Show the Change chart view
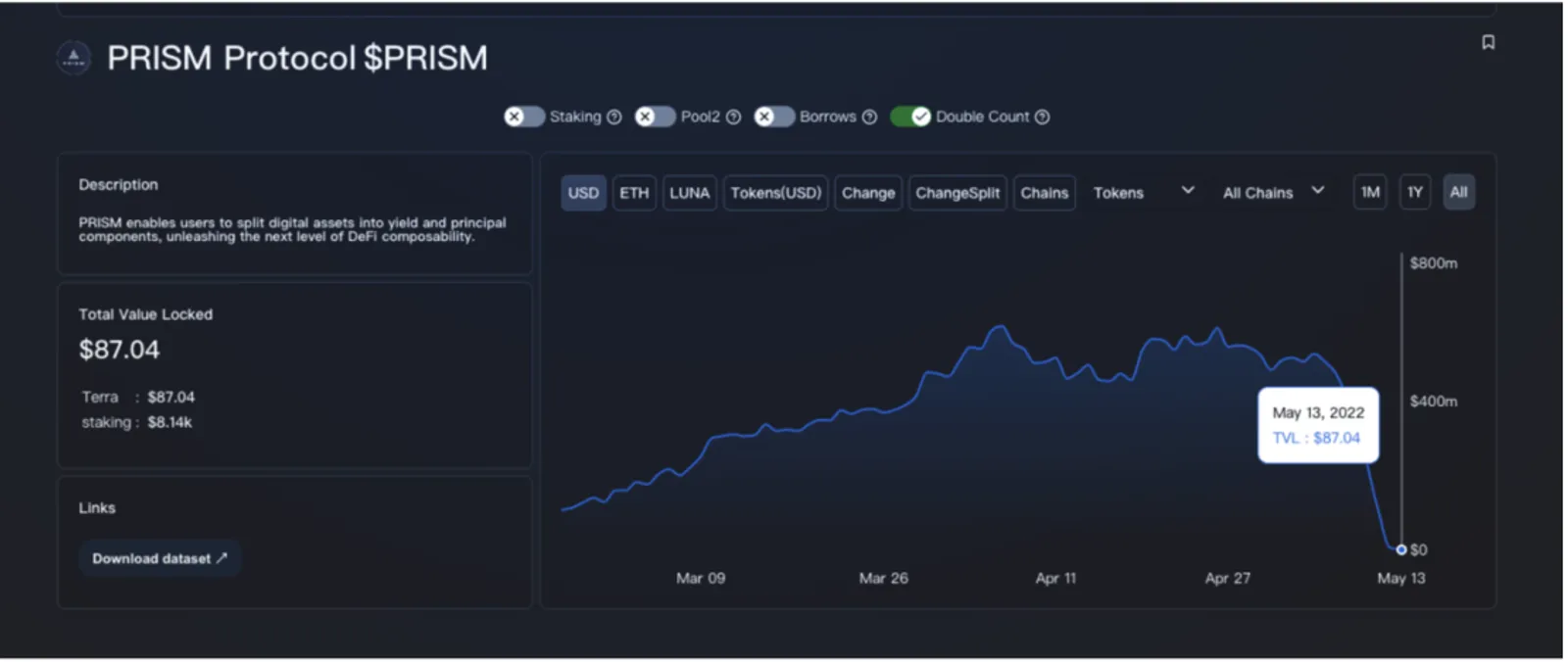This screenshot has width=1568, height=662. (x=868, y=193)
